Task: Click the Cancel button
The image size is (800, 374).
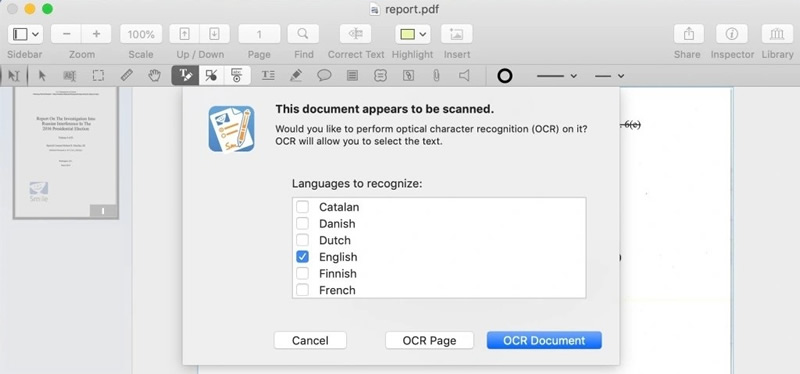Action: coord(310,340)
